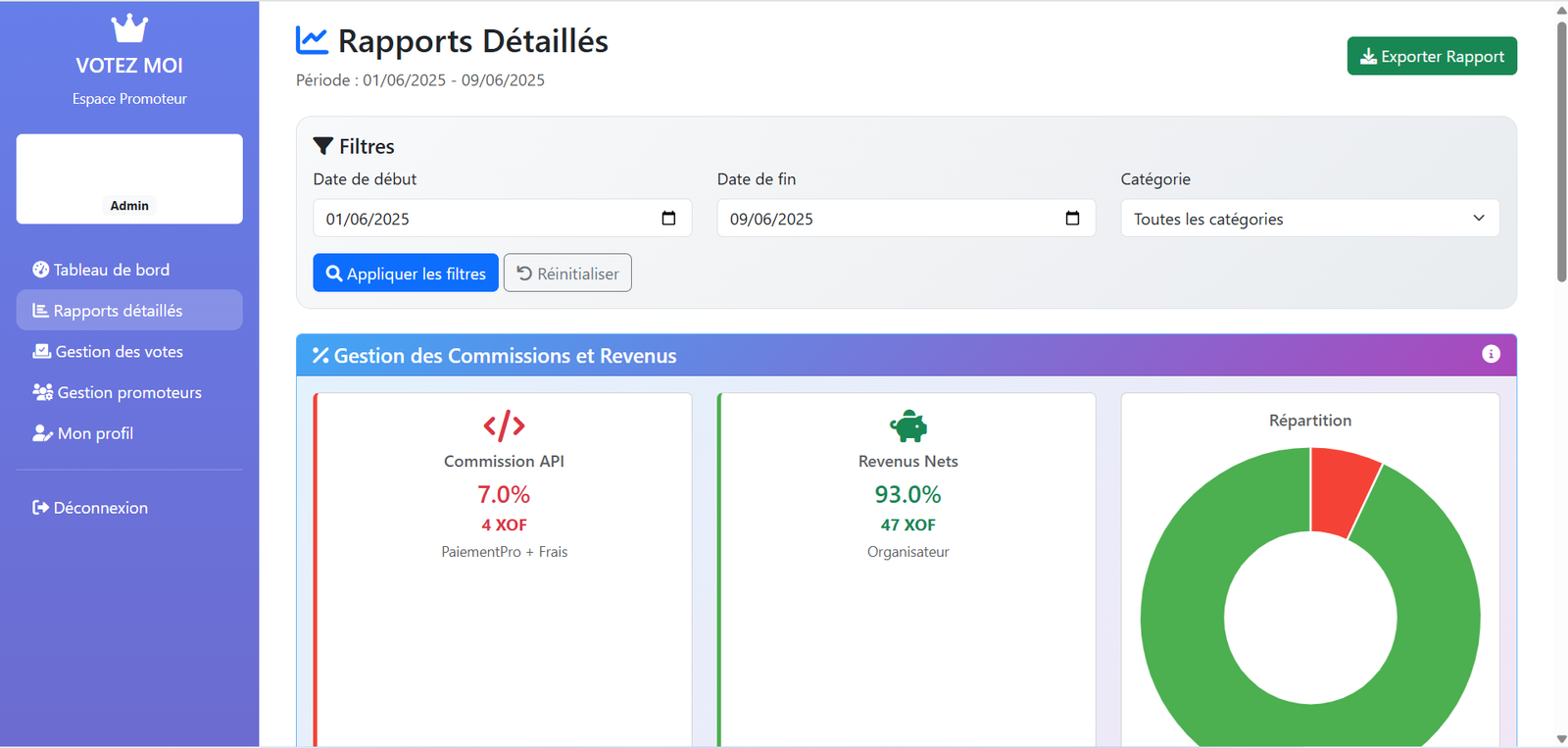This screenshot has height=748, width=1568.
Task: Go to Gestion des votes
Action: 119,352
